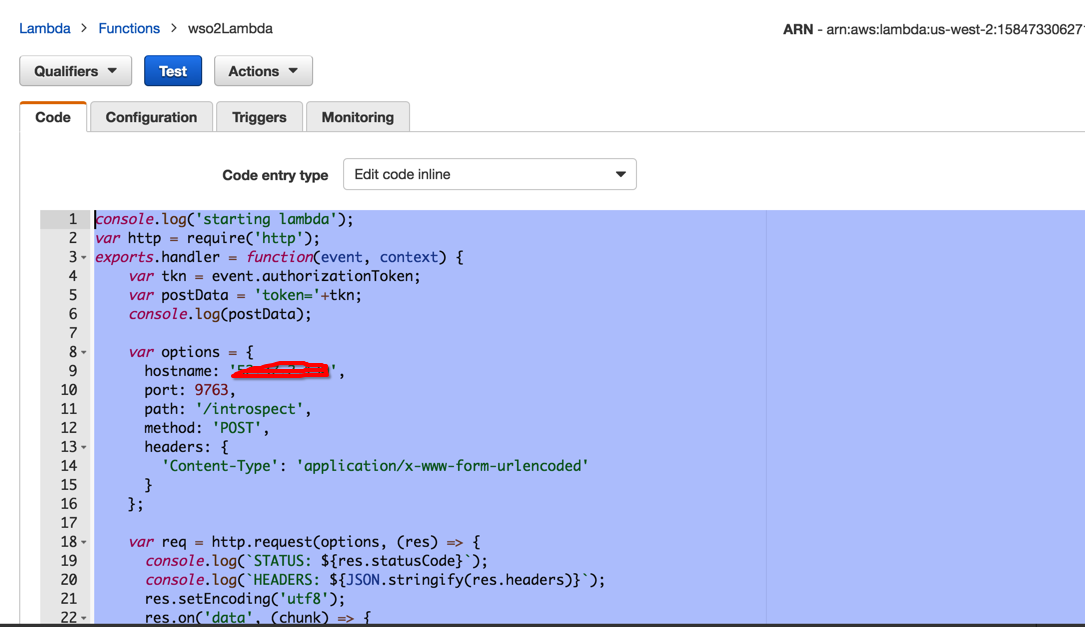Open the Actions dropdown menu
The image size is (1085, 627).
263,71
